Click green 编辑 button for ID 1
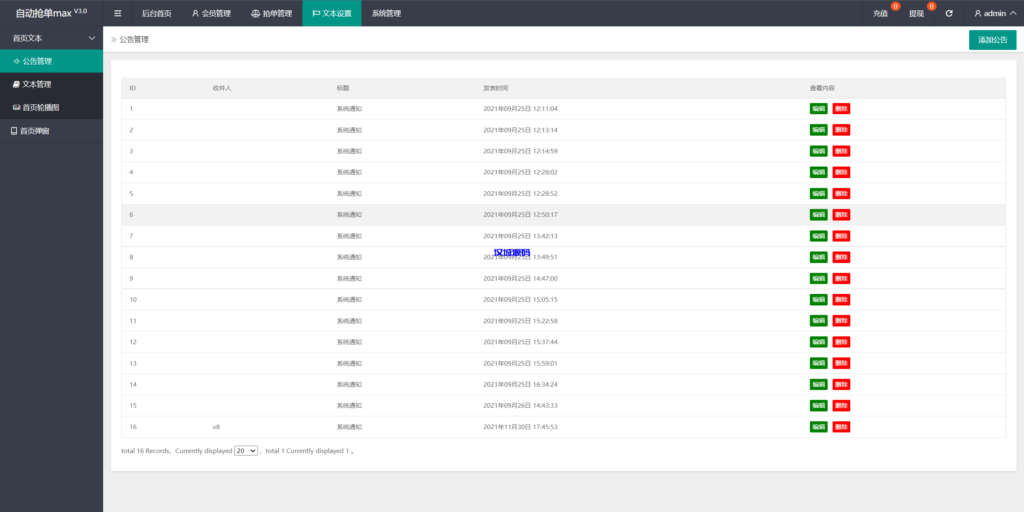This screenshot has height=512, width=1024. coord(819,109)
